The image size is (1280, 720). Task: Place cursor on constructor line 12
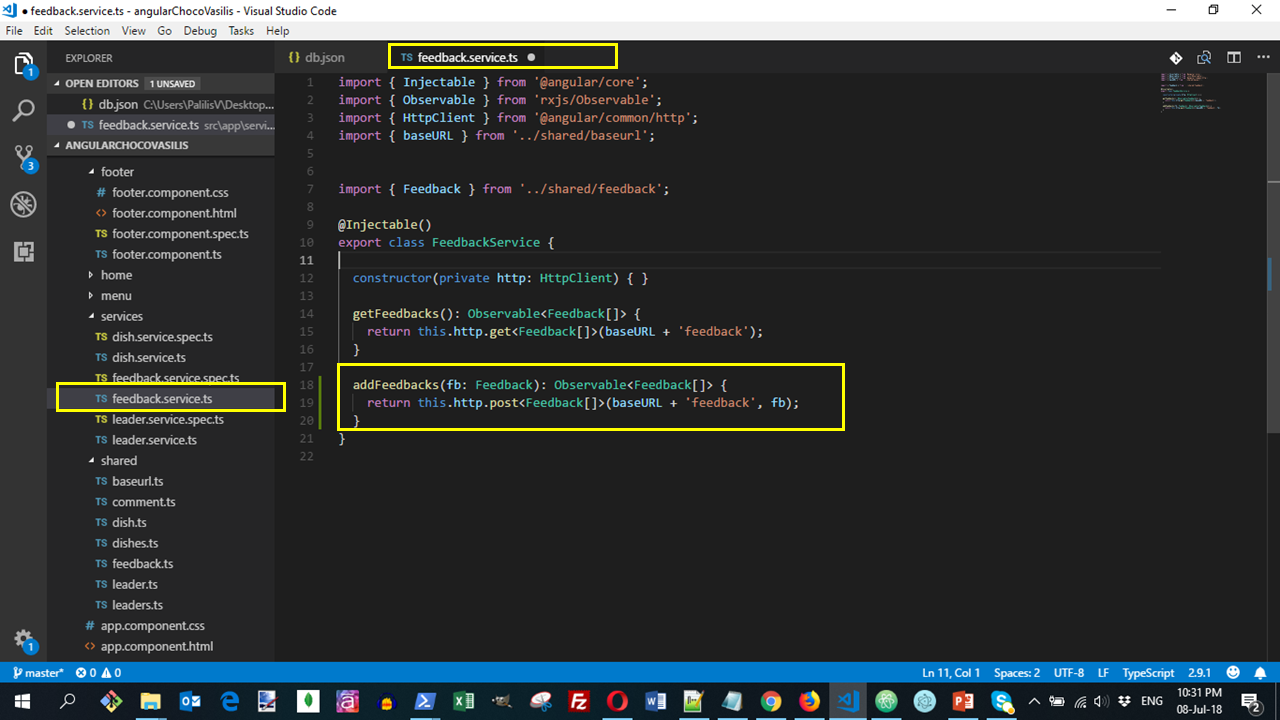tap(501, 278)
